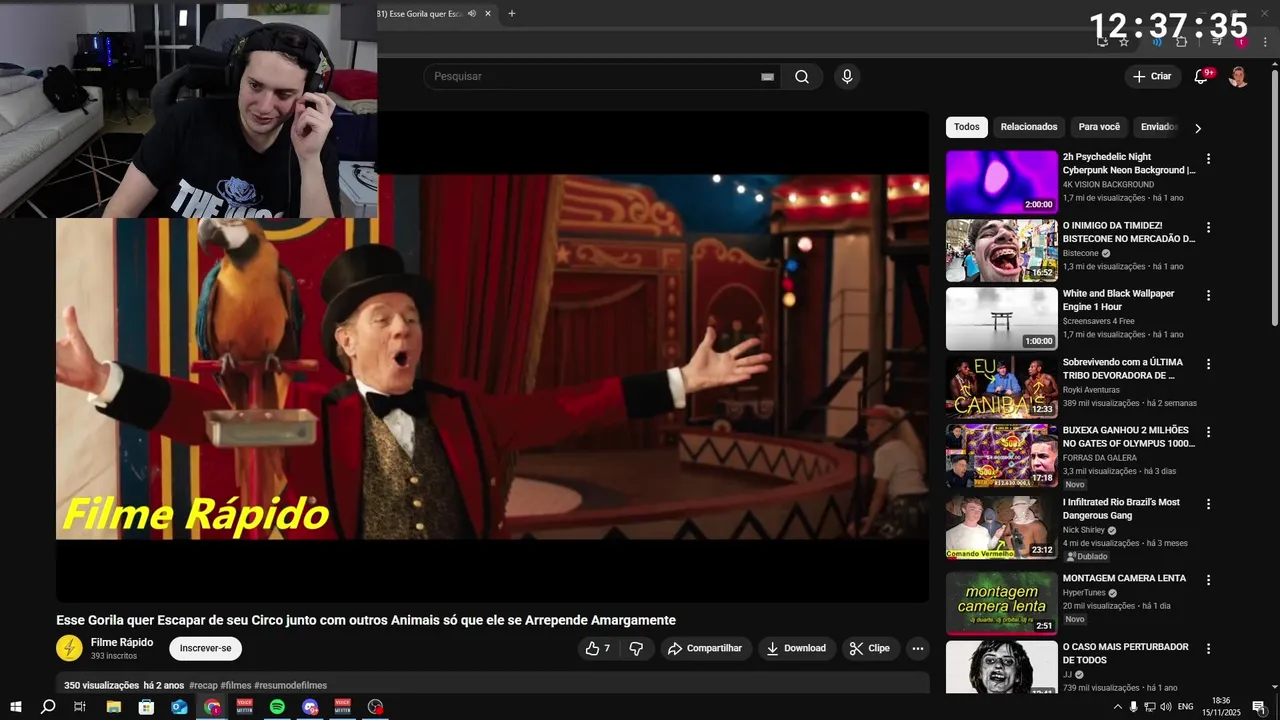Open the account avatar menu
This screenshot has height=720, width=1280.
[1238, 77]
